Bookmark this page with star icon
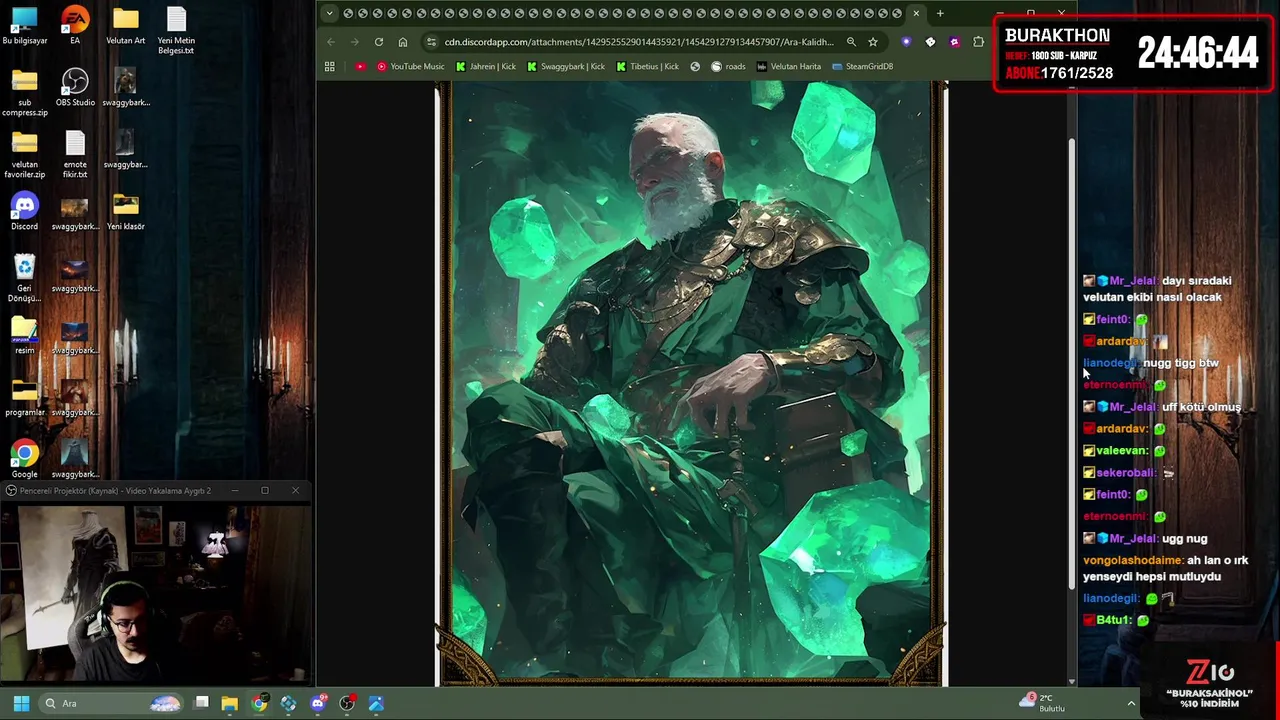1280x720 pixels. tap(872, 42)
